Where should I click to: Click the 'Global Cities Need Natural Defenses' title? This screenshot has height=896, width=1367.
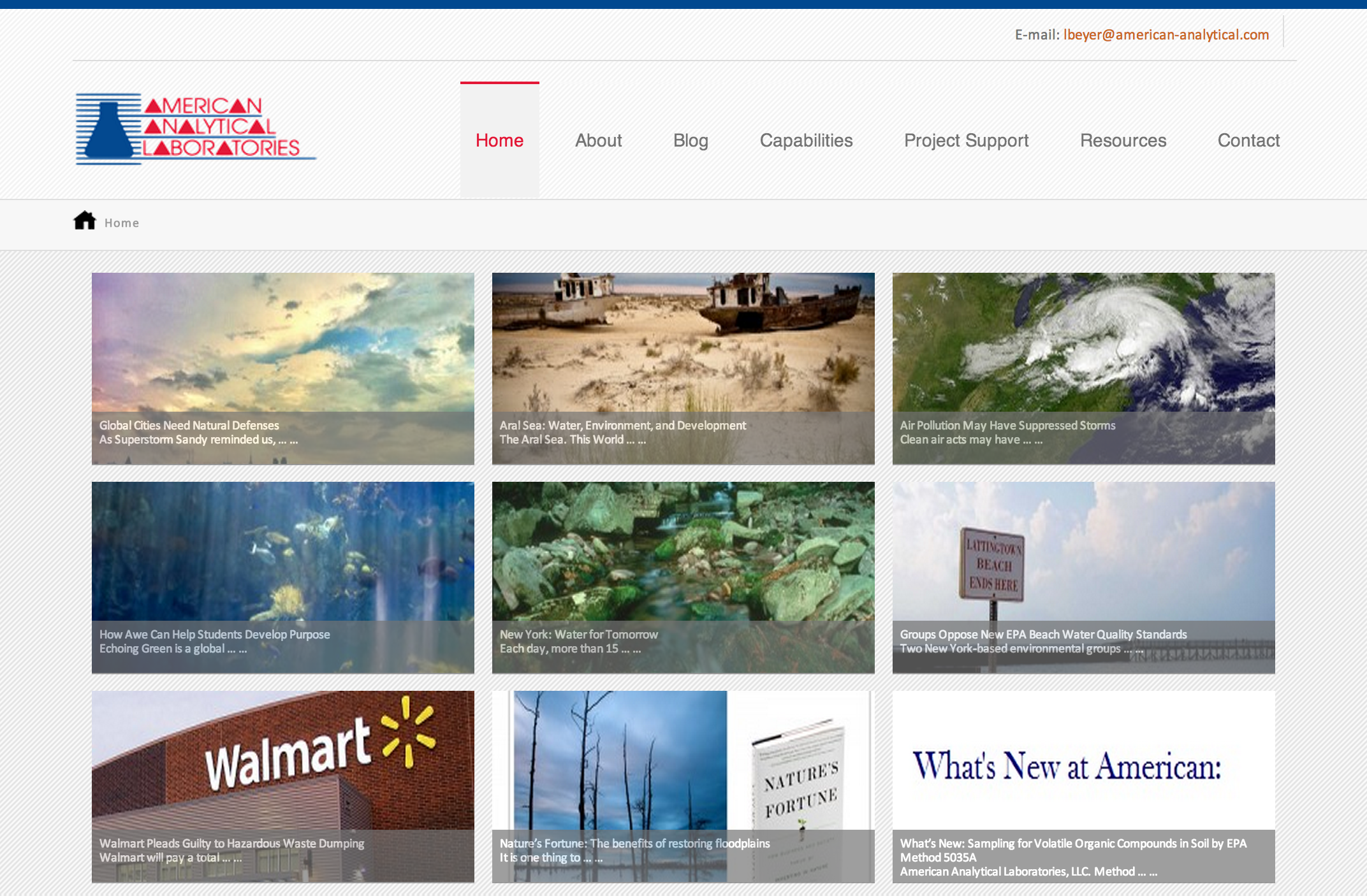[189, 425]
